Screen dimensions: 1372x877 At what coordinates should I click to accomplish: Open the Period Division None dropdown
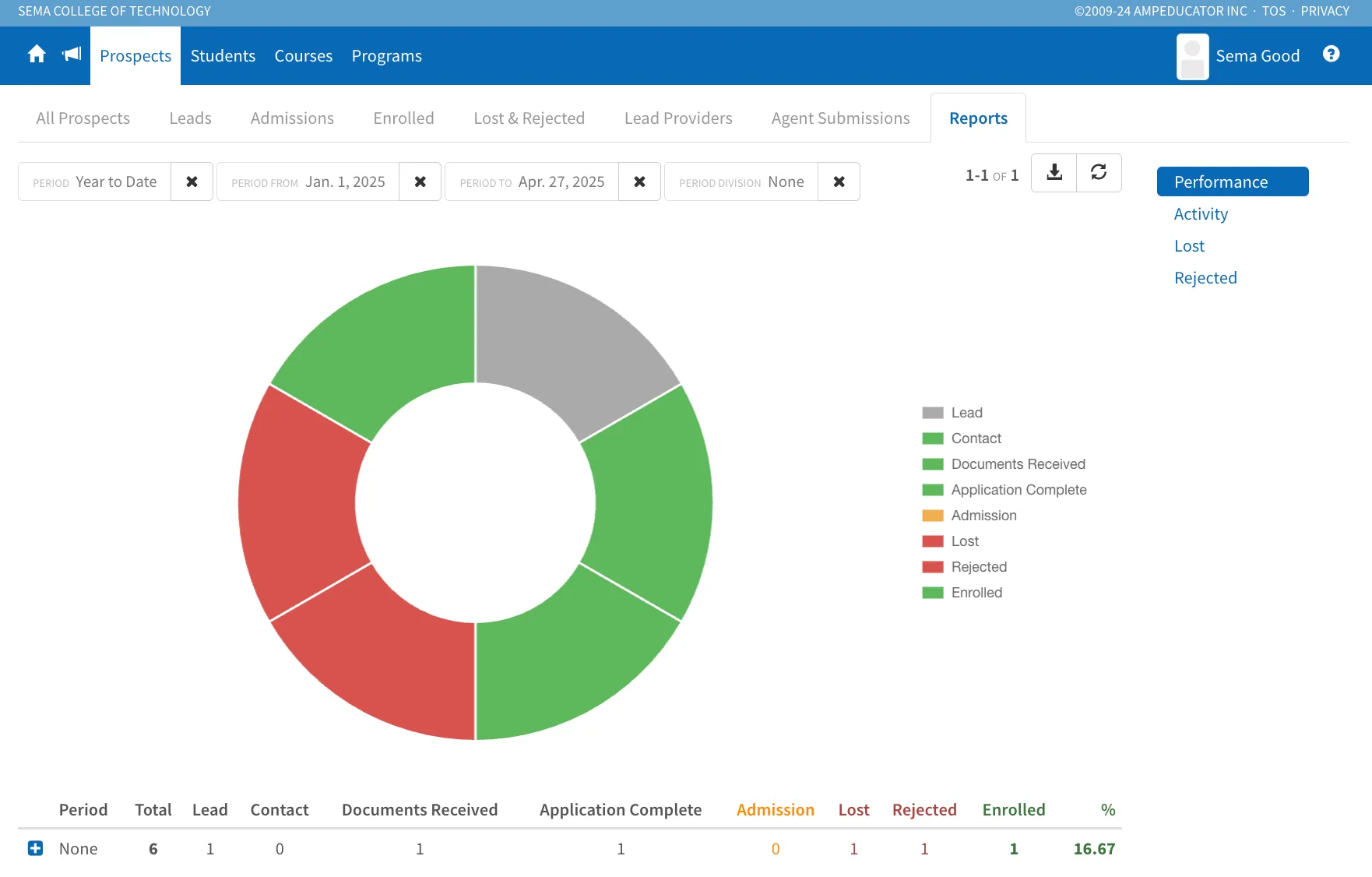pyautogui.click(x=741, y=181)
